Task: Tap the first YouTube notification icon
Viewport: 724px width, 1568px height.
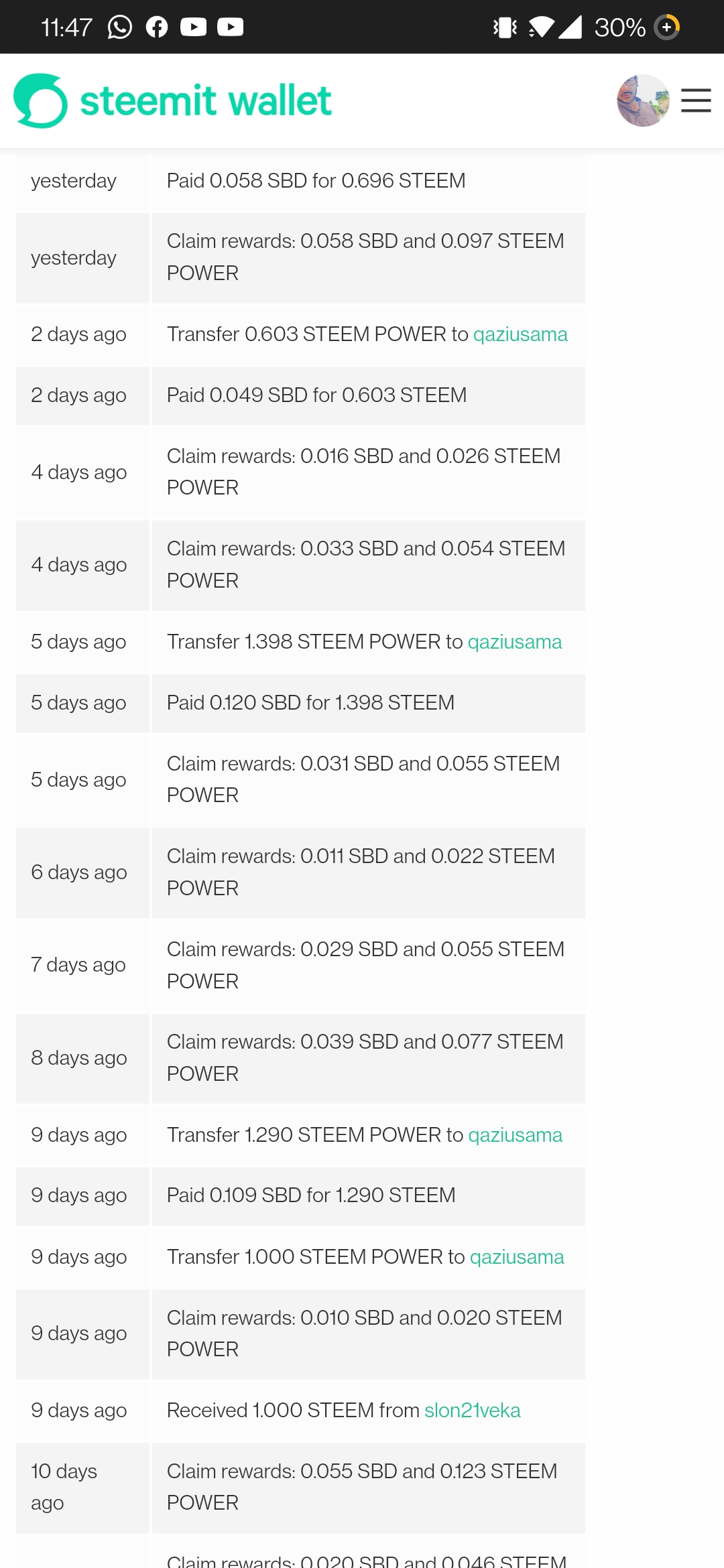Action: 194,27
